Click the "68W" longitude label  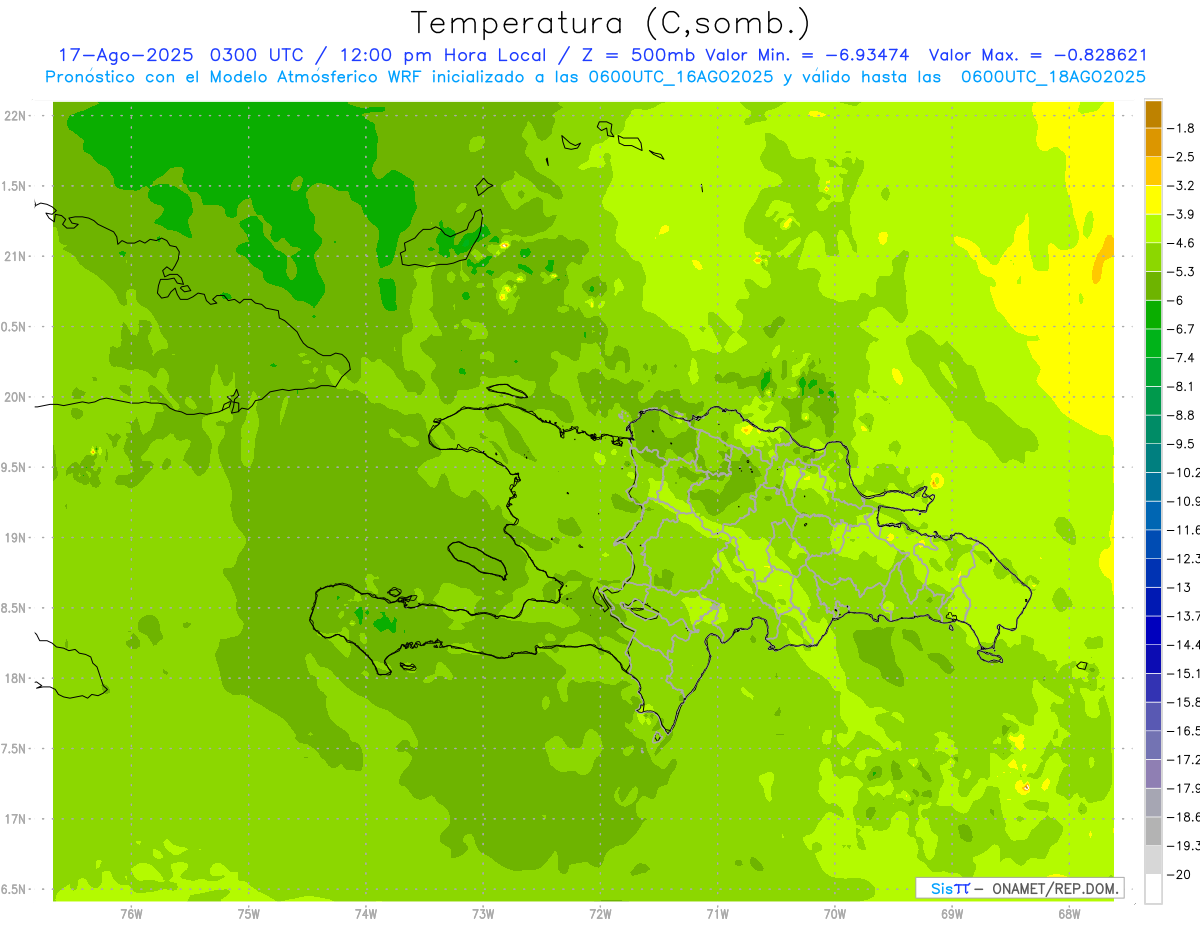tap(1069, 914)
